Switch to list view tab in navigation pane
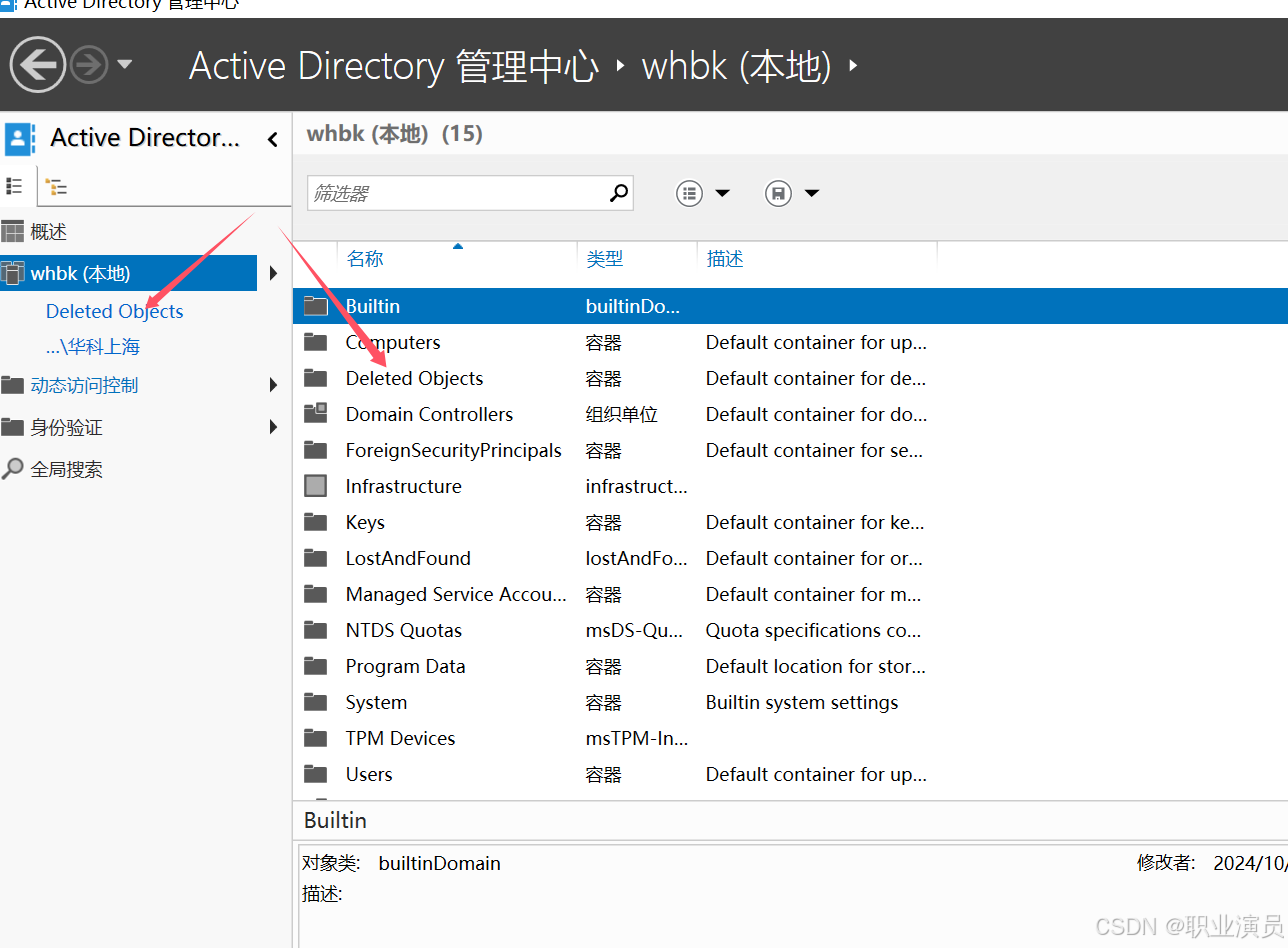Screen dimensions: 1288x948 [x=15, y=186]
